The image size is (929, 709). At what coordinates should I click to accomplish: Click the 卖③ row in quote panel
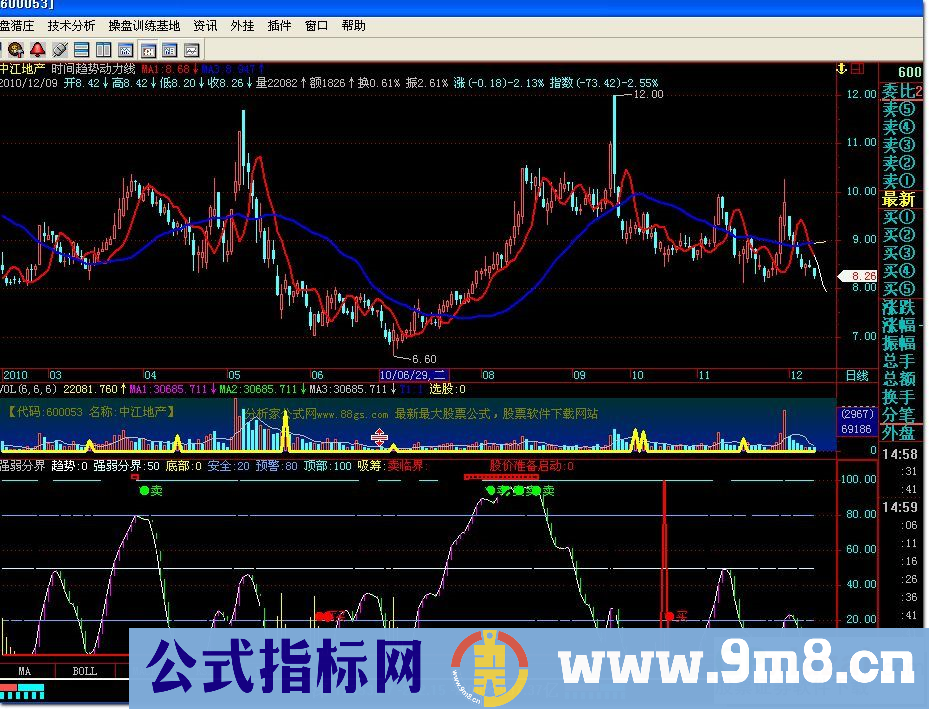coord(899,145)
